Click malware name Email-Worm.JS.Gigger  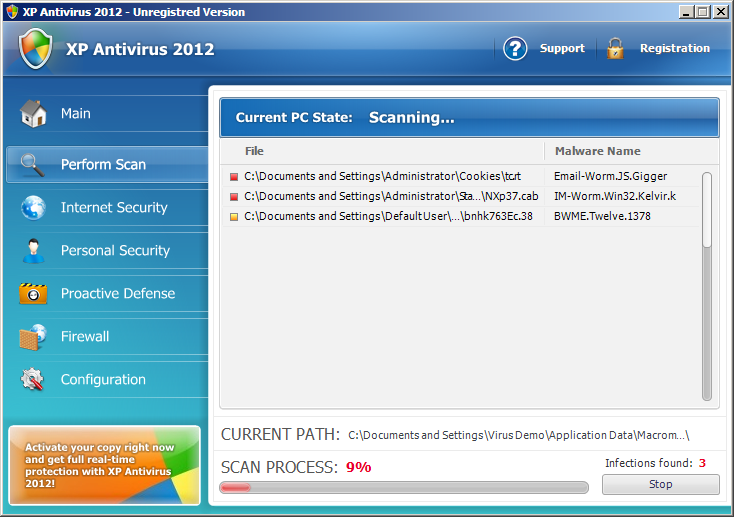point(610,177)
